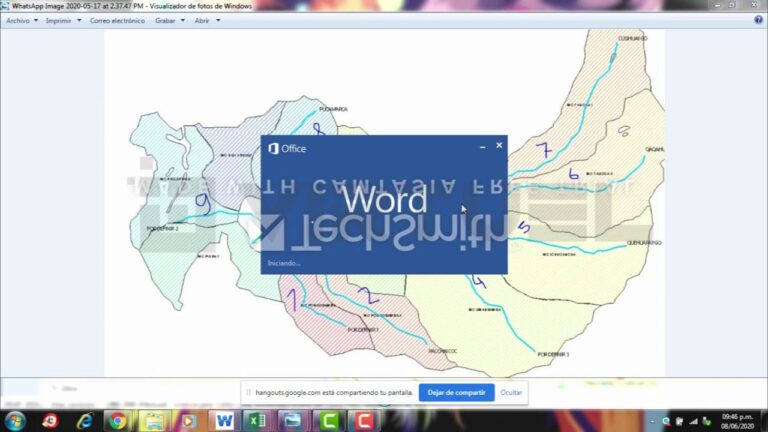Viewport: 768px width, 432px height.
Task: Click the QUEHUARANGO label on map
Action: tap(644, 242)
